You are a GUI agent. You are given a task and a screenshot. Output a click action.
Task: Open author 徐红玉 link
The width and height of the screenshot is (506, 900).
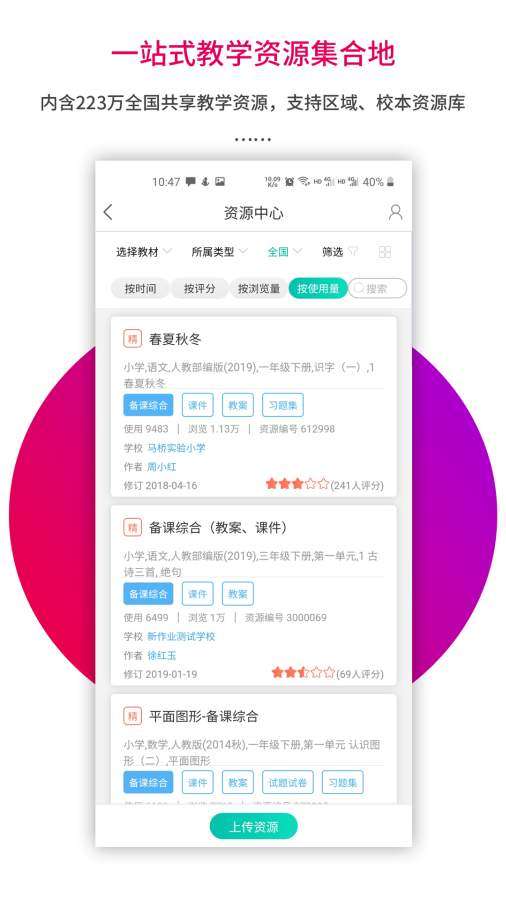point(162,655)
